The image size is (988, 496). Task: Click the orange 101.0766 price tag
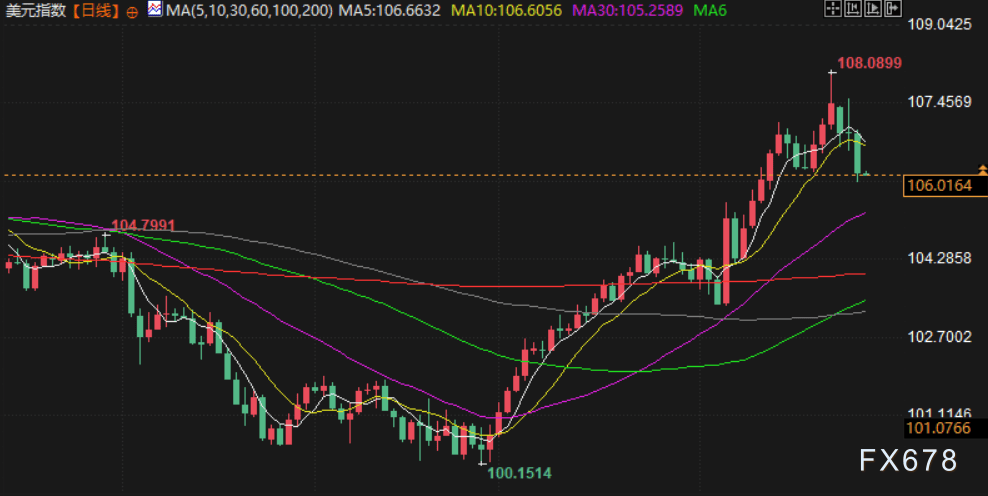click(945, 429)
